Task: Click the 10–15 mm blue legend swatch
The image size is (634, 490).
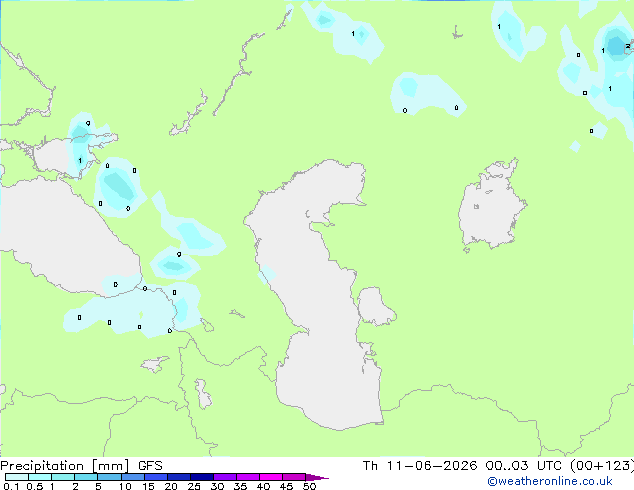Action: click(132, 477)
